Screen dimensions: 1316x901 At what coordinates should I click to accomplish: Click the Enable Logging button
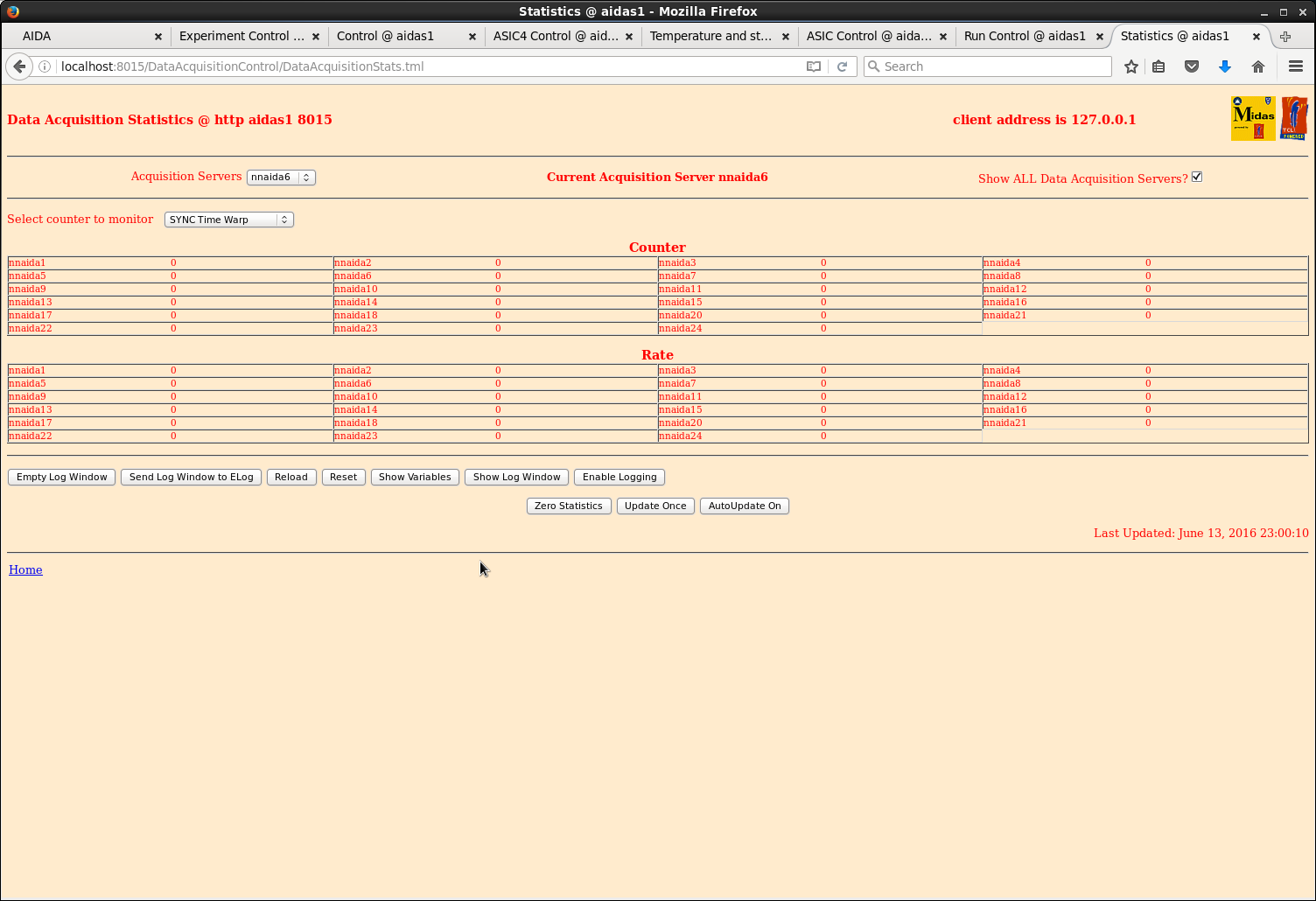(x=619, y=477)
